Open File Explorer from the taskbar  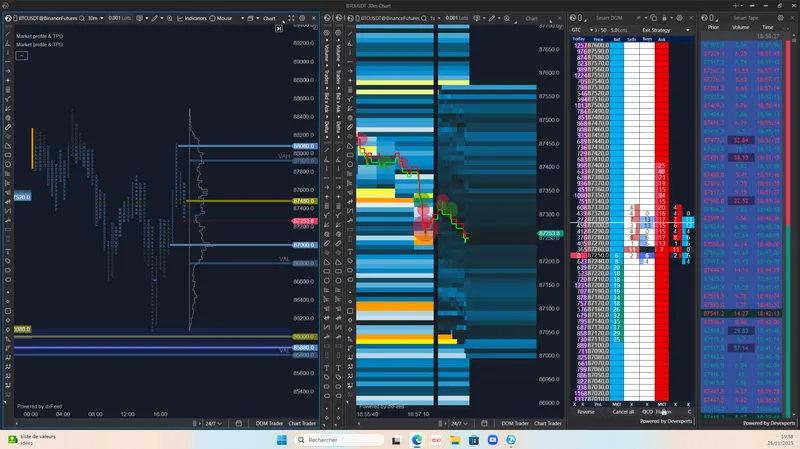coord(455,440)
